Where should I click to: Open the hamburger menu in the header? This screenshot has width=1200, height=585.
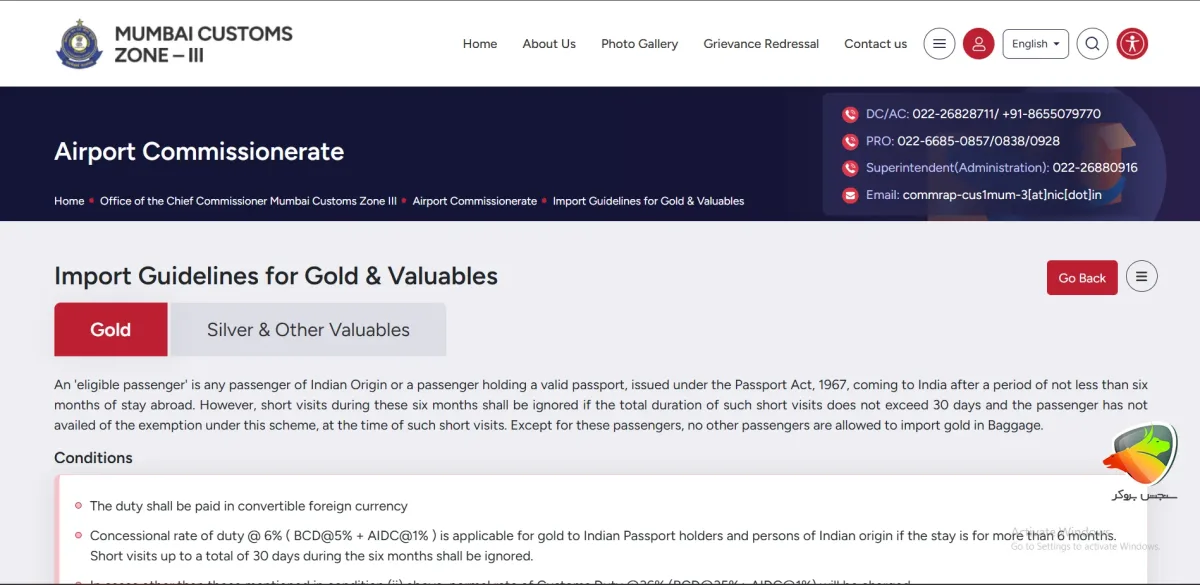938,44
